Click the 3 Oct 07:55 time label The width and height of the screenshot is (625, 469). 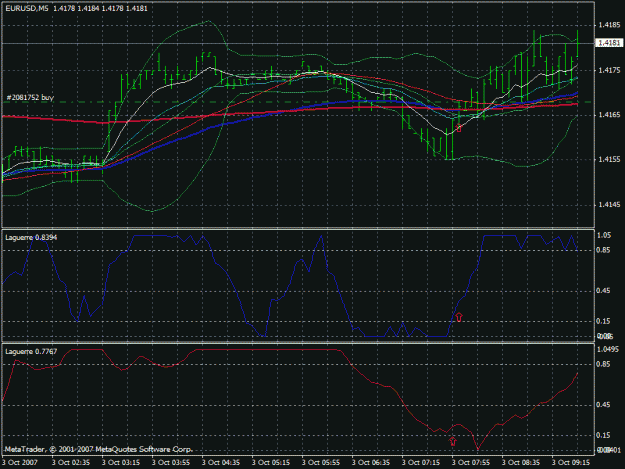point(471,462)
